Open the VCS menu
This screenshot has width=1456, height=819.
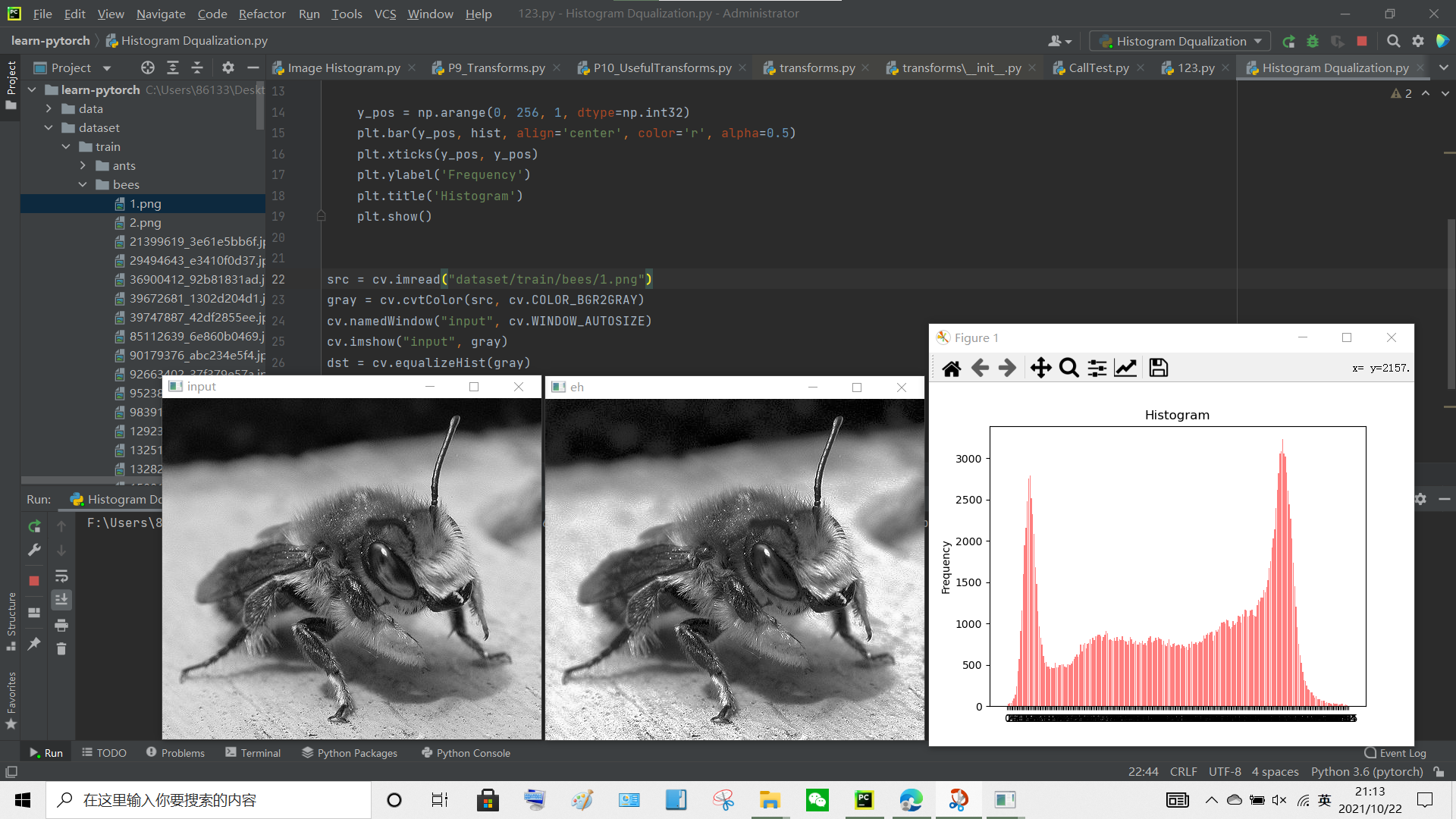[x=385, y=13]
